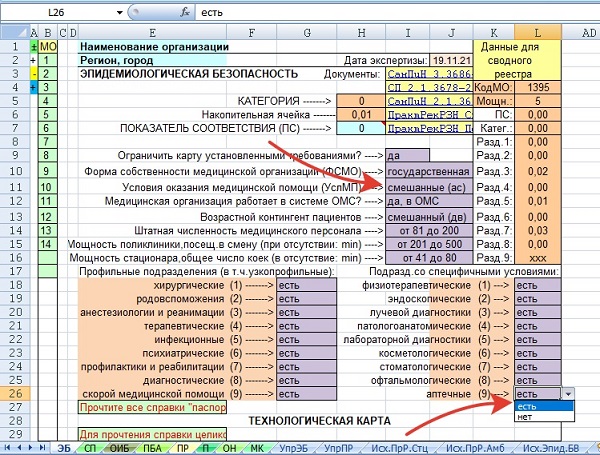Click the formula bar showing "есть"
Screen dimensions: 600x455
click(397, 13)
